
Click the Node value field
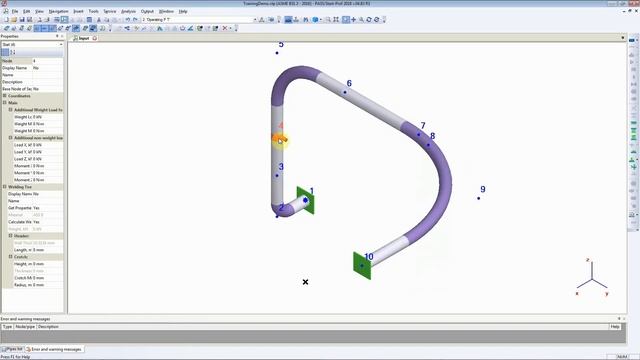tap(47, 61)
